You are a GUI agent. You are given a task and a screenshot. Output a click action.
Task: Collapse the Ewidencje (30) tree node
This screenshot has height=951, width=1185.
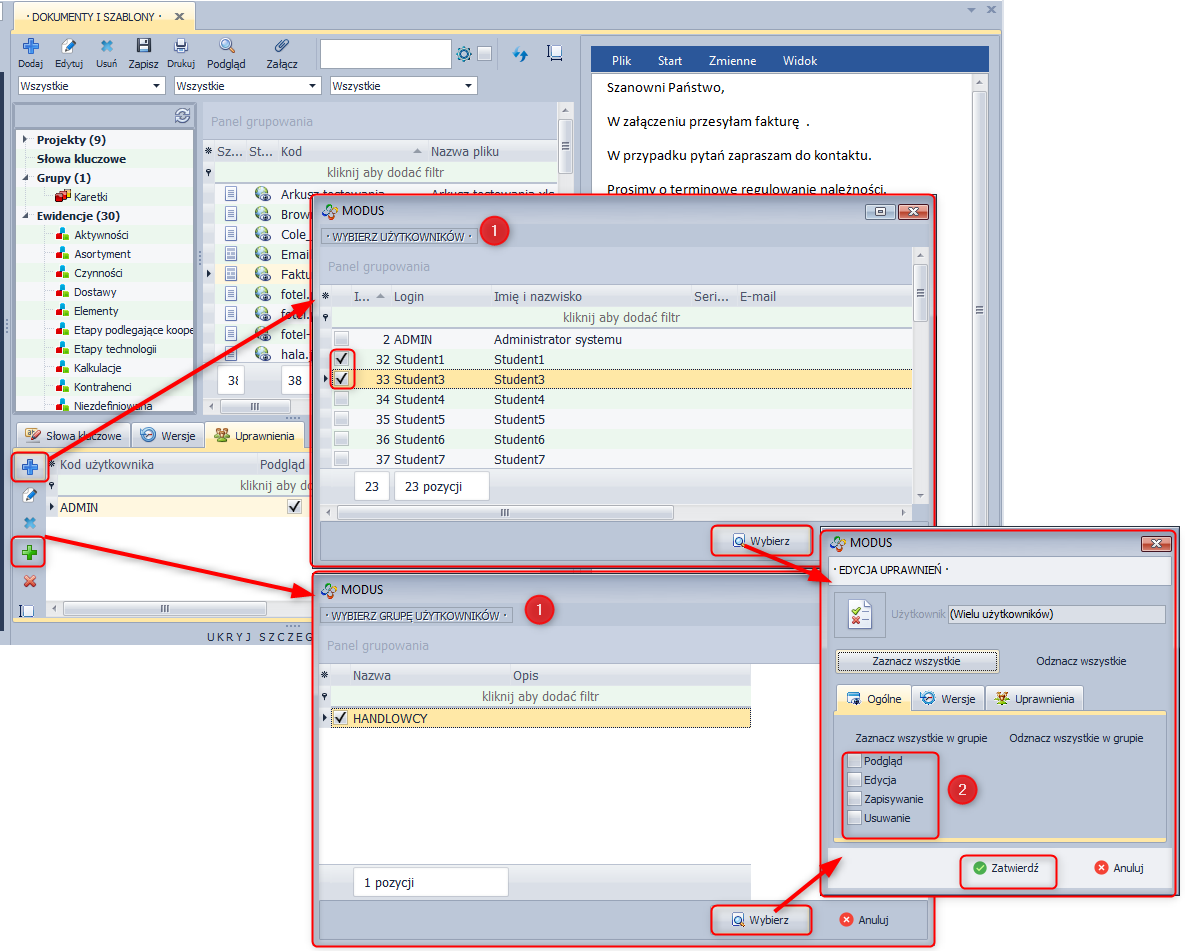pos(26,215)
